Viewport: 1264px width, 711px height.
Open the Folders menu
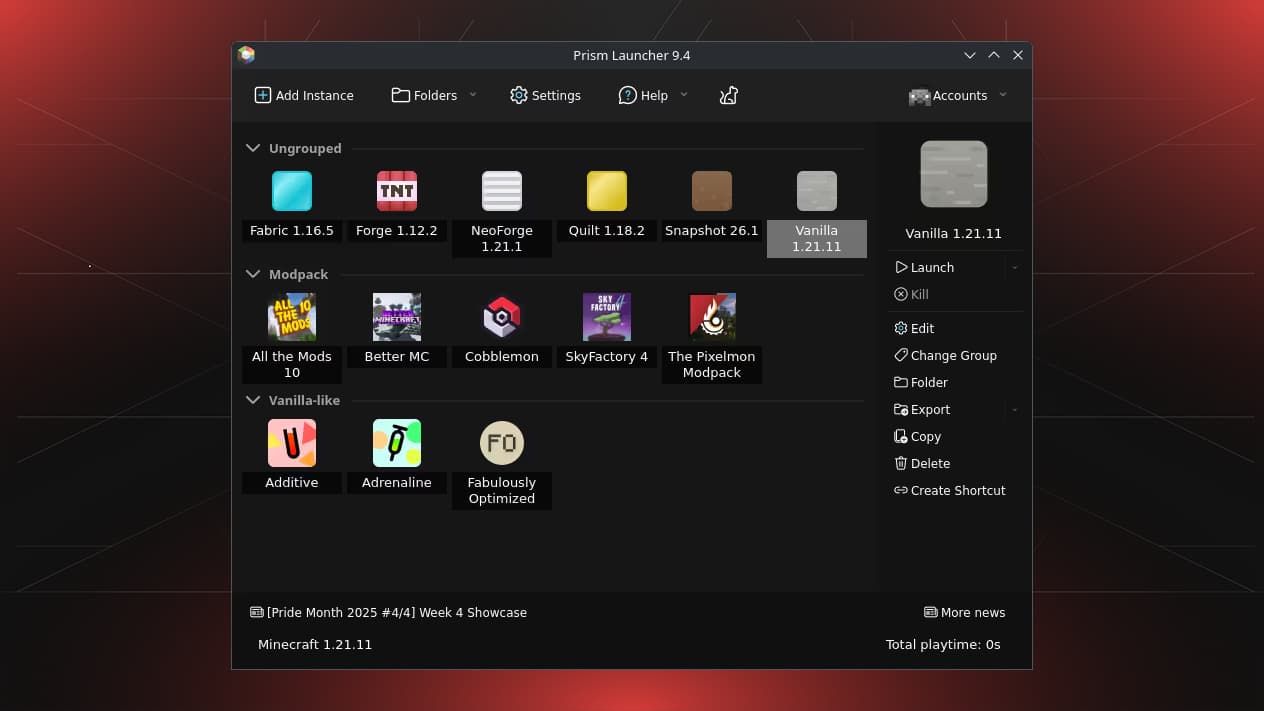tap(424, 95)
